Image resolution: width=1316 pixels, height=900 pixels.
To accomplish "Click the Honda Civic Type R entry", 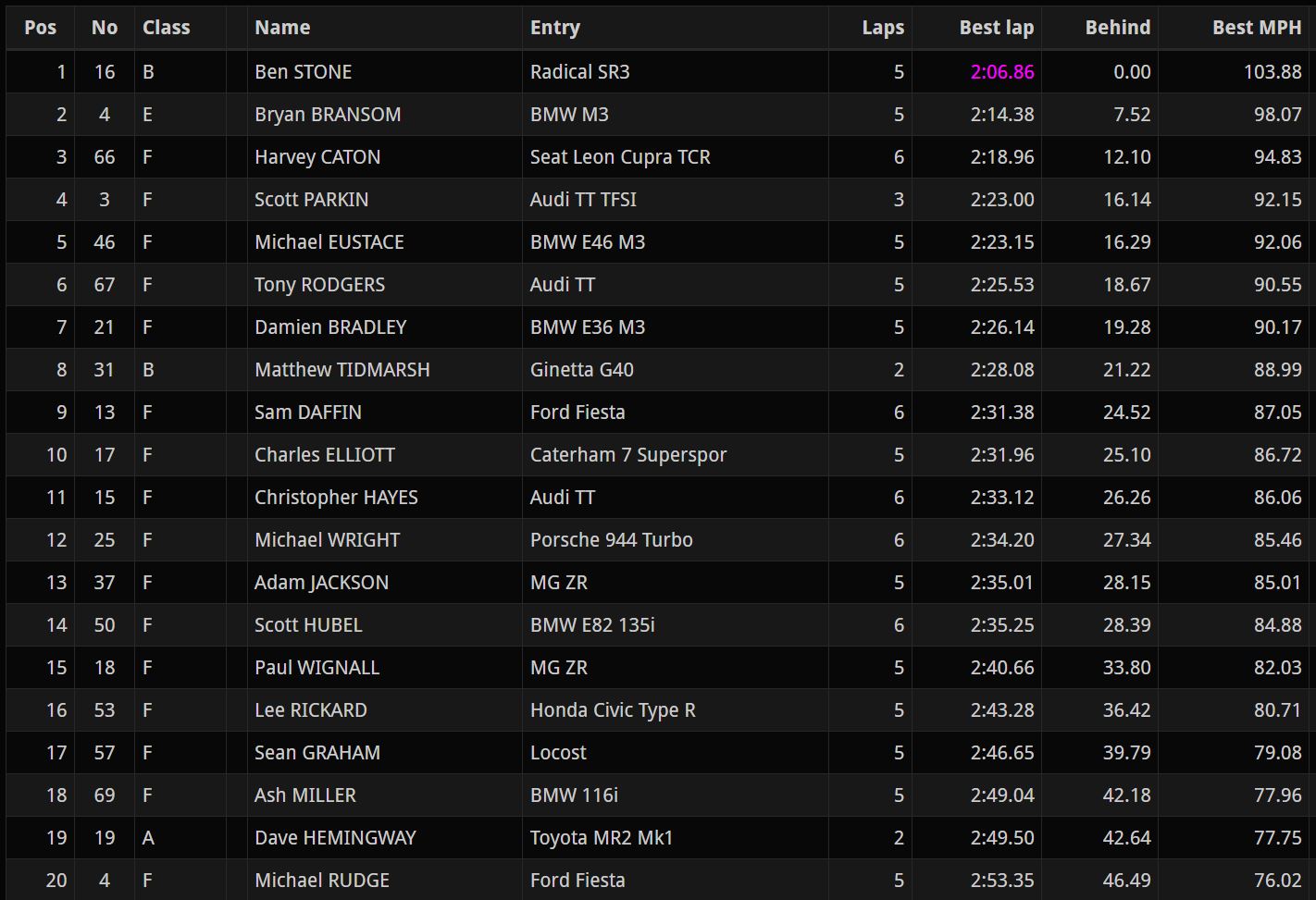I will [x=613, y=710].
